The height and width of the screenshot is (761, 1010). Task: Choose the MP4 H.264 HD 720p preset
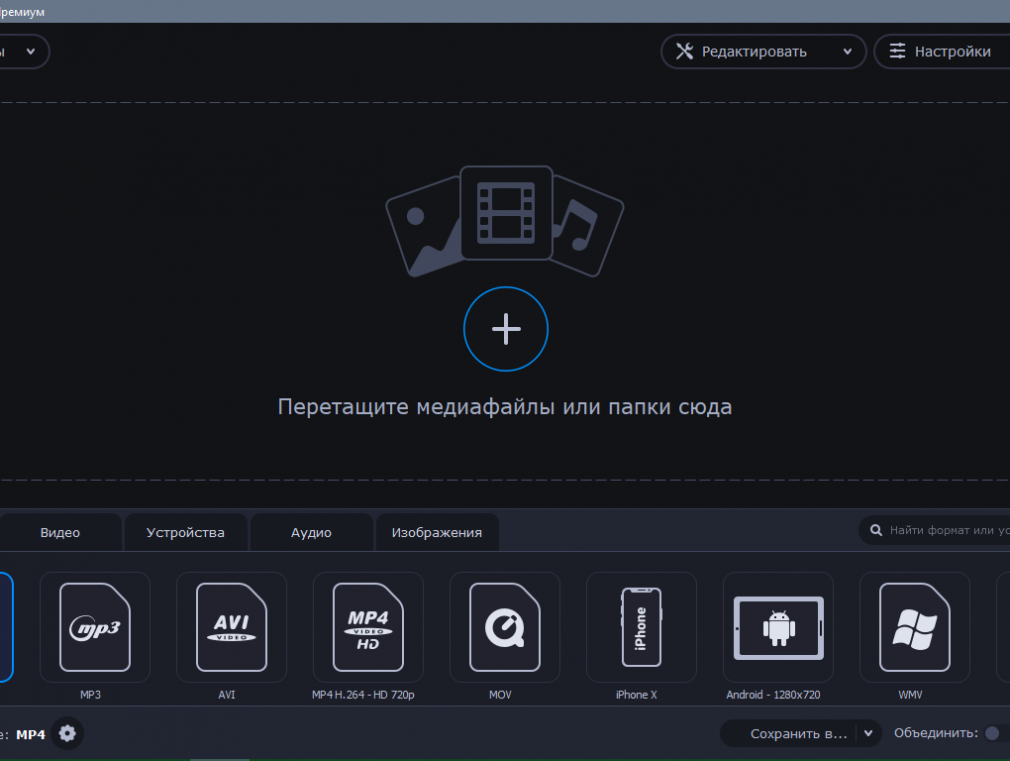tap(368, 627)
